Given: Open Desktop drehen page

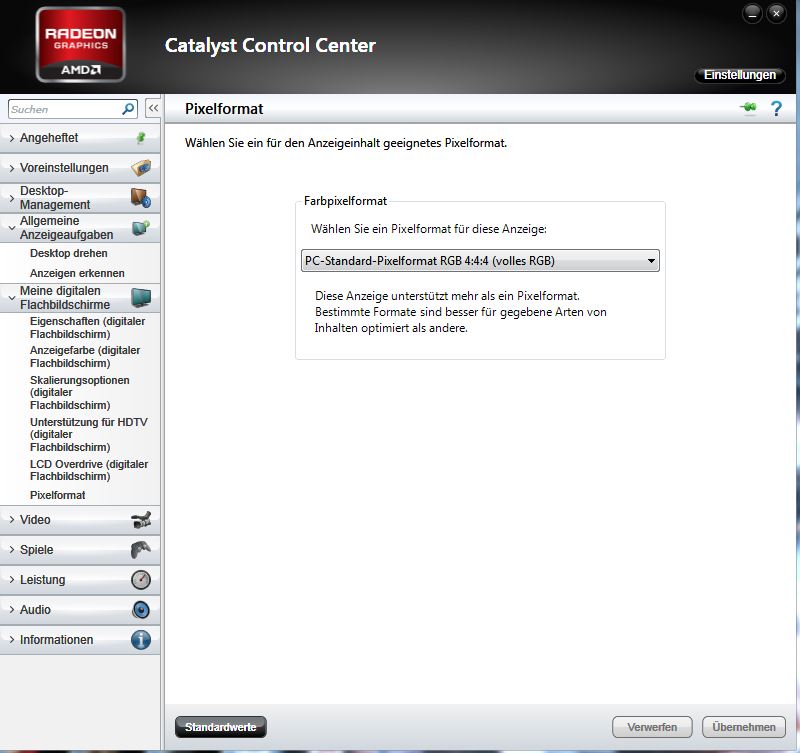Looking at the screenshot, I should 68,253.
